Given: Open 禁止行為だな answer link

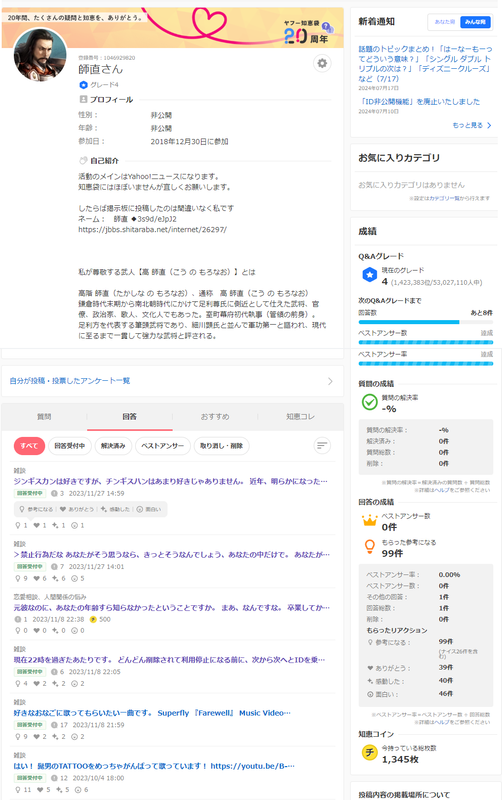Looking at the screenshot, I should pyautogui.click(x=172, y=555).
